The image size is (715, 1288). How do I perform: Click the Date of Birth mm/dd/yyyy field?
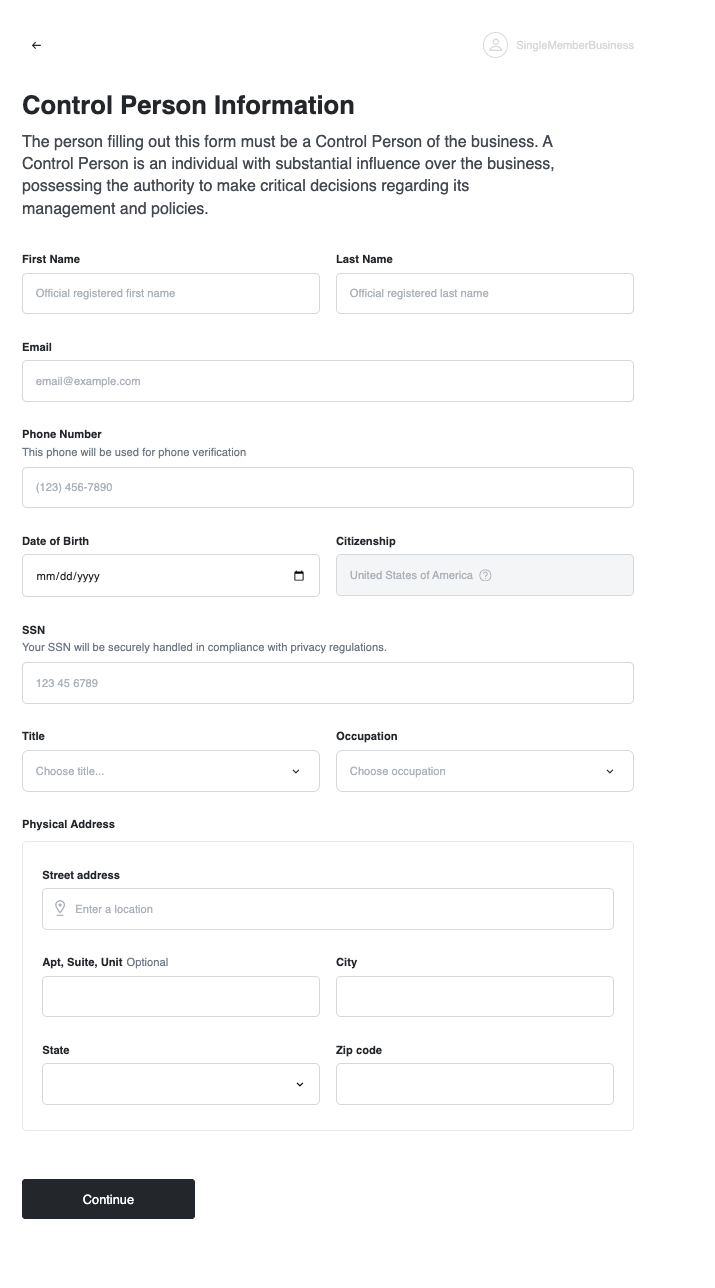click(150, 575)
